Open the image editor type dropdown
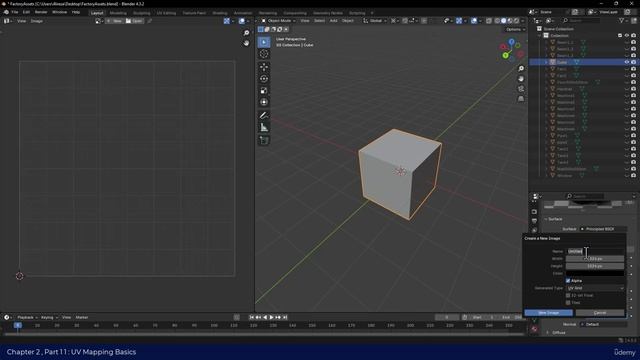Viewport: 640px width, 360px height. (x=7, y=21)
